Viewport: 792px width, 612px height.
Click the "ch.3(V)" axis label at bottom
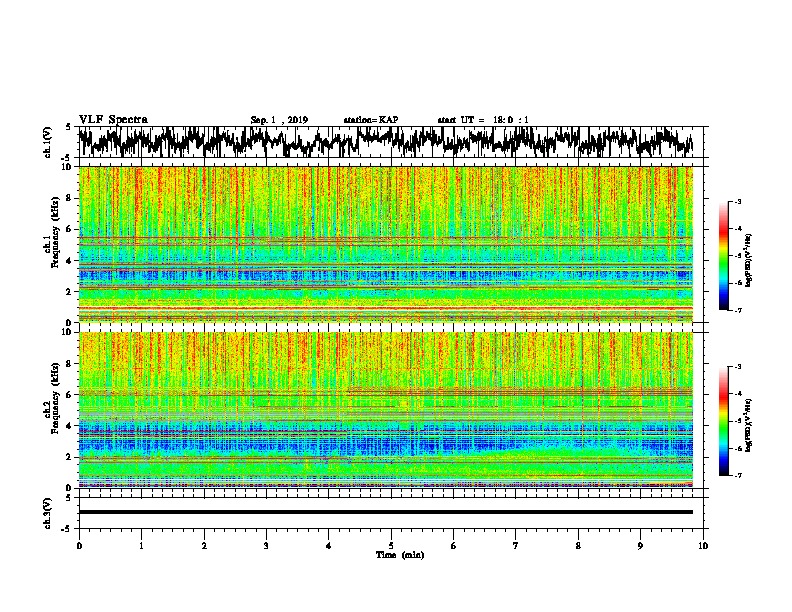[47, 514]
